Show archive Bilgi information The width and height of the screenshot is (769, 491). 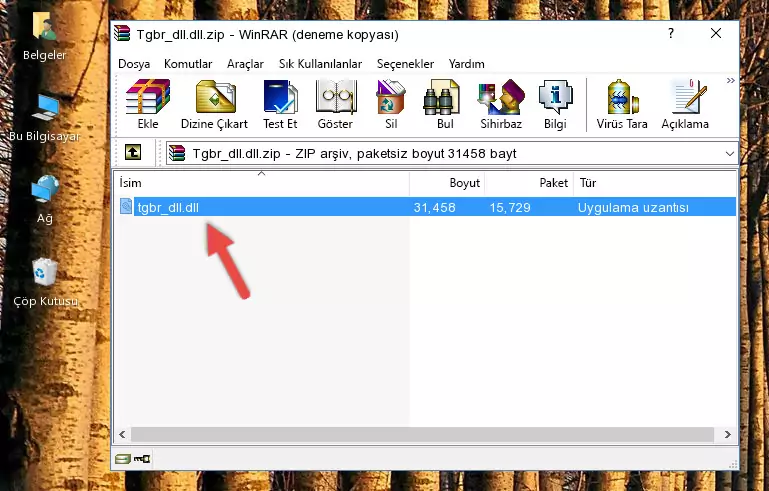555,104
